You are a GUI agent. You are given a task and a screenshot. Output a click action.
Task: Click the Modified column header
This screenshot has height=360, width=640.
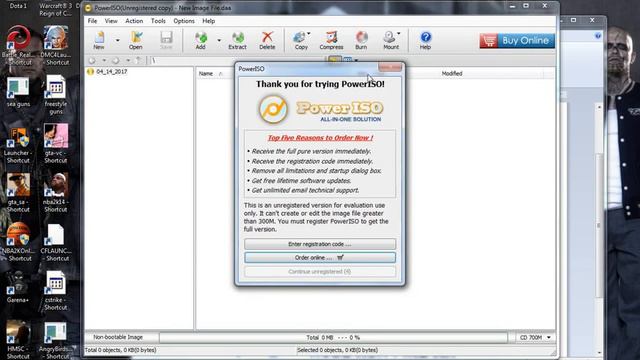tap(452, 73)
